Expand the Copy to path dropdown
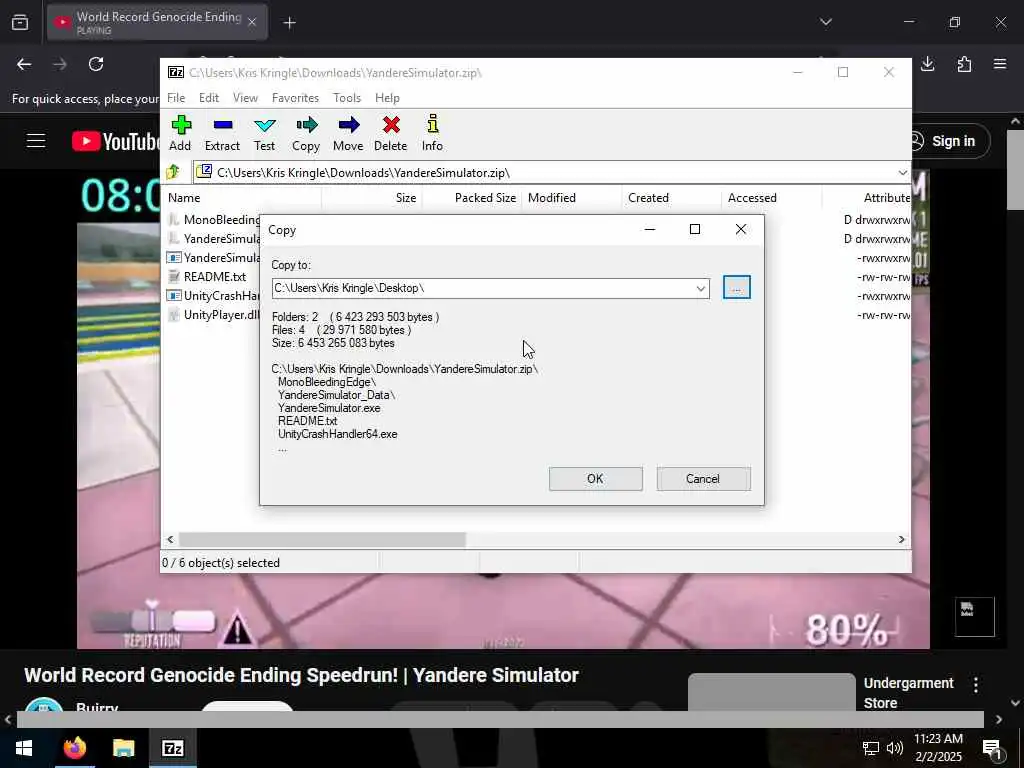Image resolution: width=1024 pixels, height=768 pixels. 700,288
